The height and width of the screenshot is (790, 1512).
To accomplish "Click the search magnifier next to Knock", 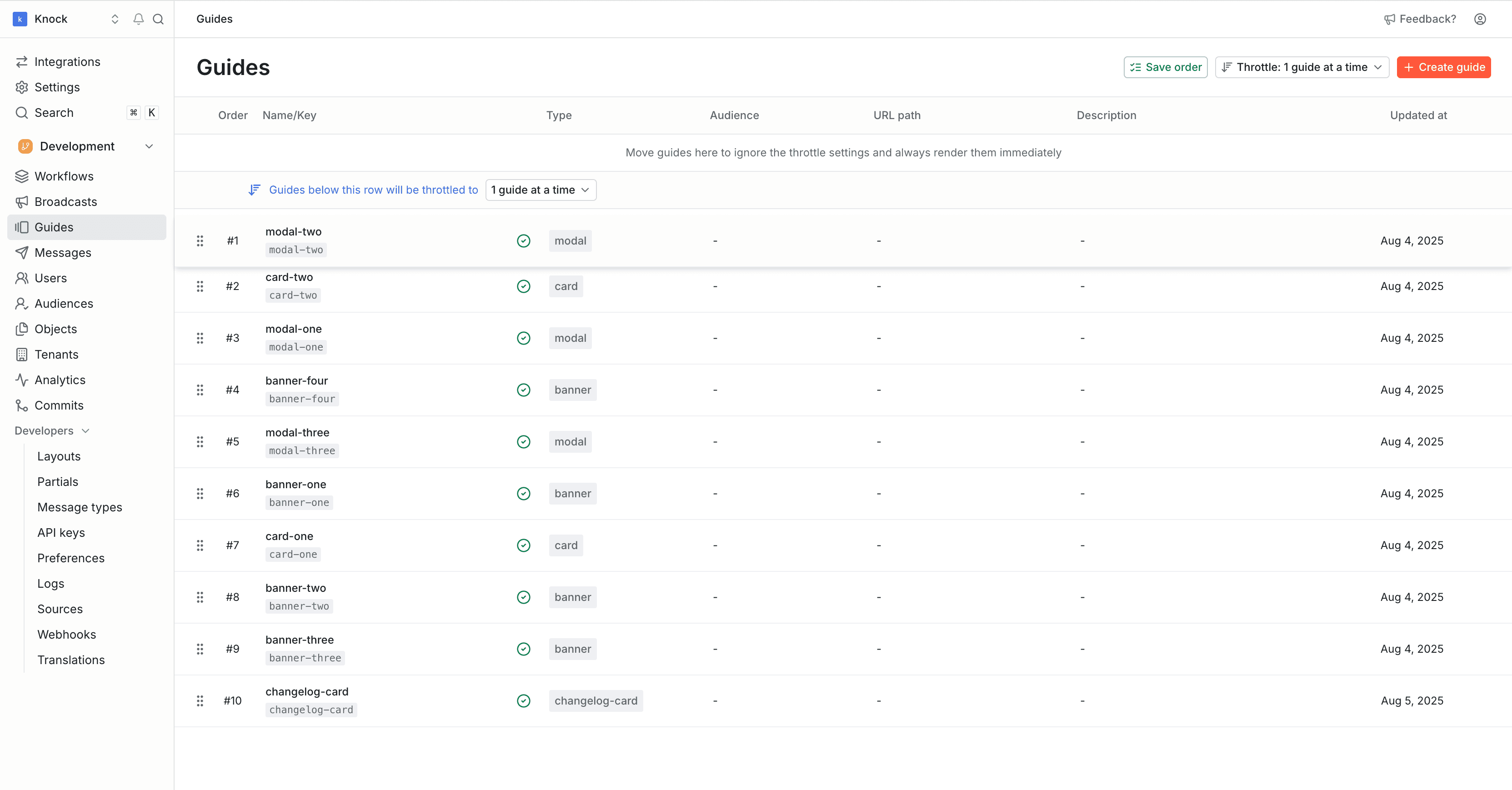I will (158, 19).
